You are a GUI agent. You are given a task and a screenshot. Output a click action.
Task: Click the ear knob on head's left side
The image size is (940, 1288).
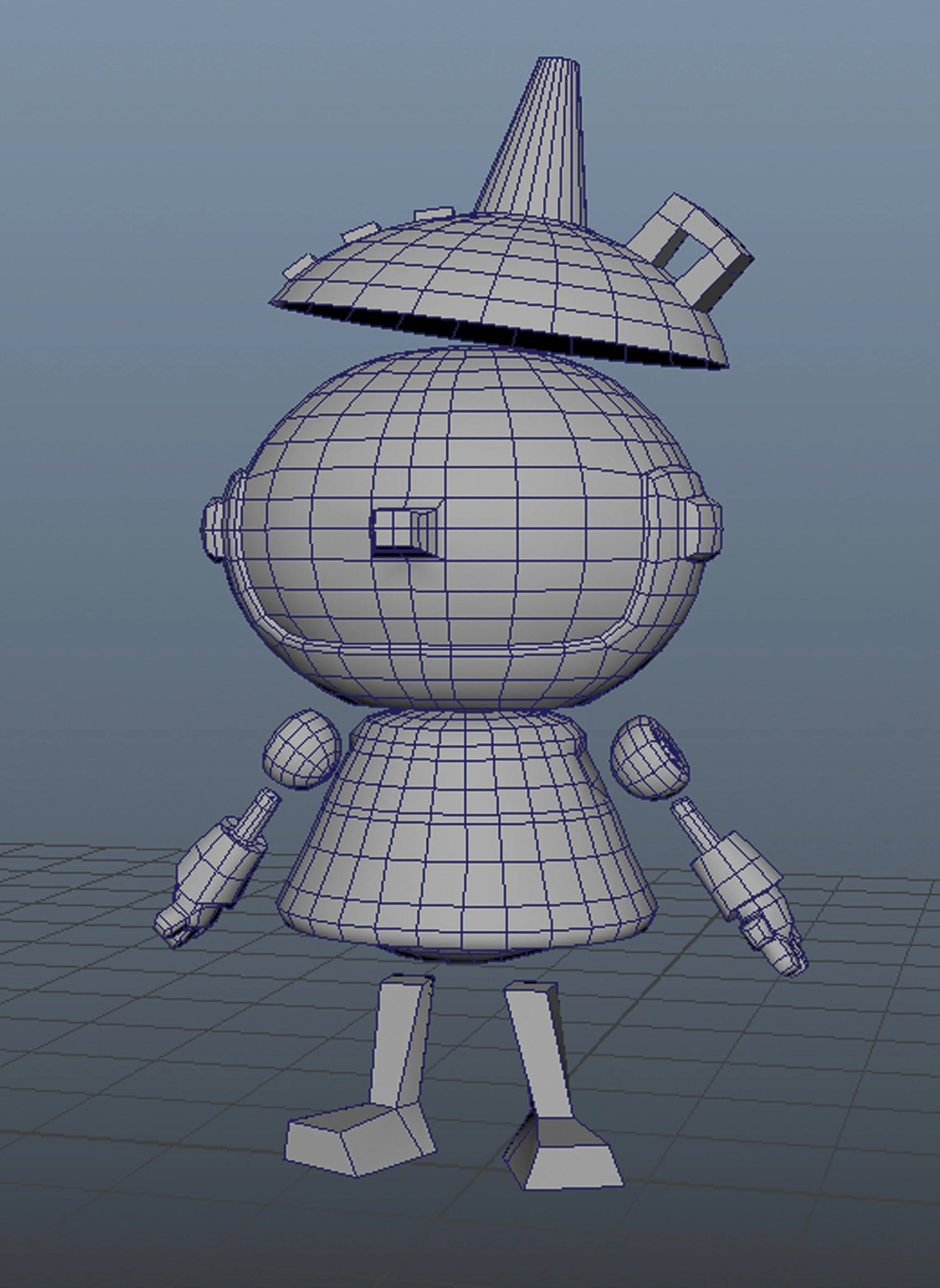[213, 529]
